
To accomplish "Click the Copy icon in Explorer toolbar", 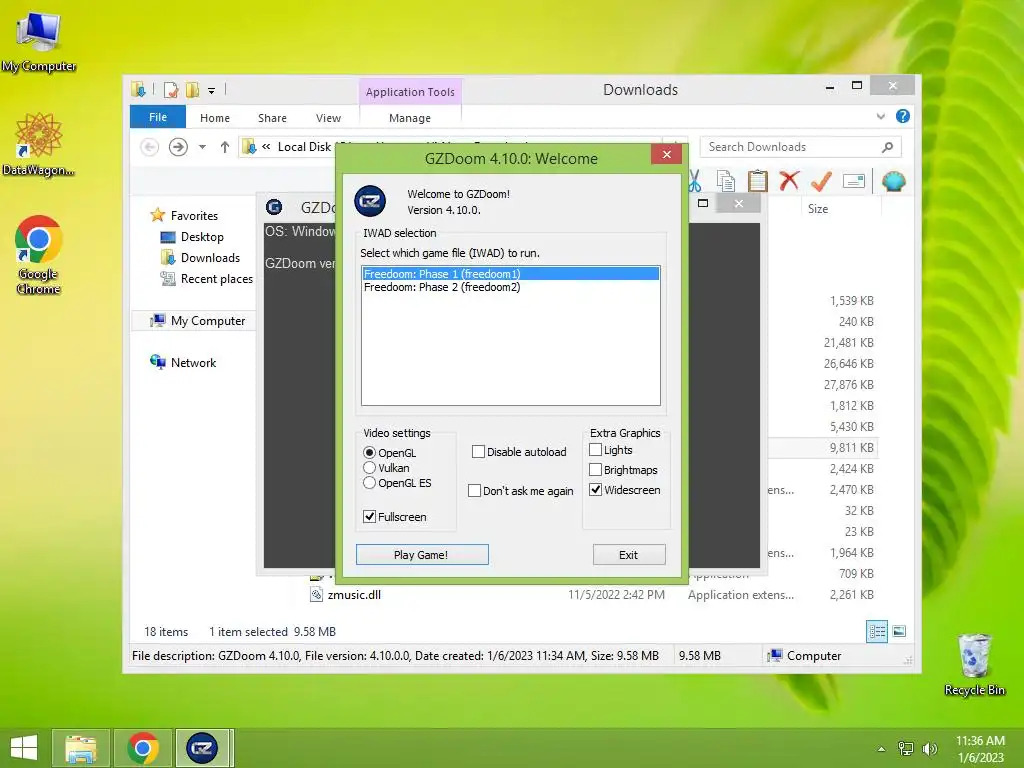I will pyautogui.click(x=725, y=181).
